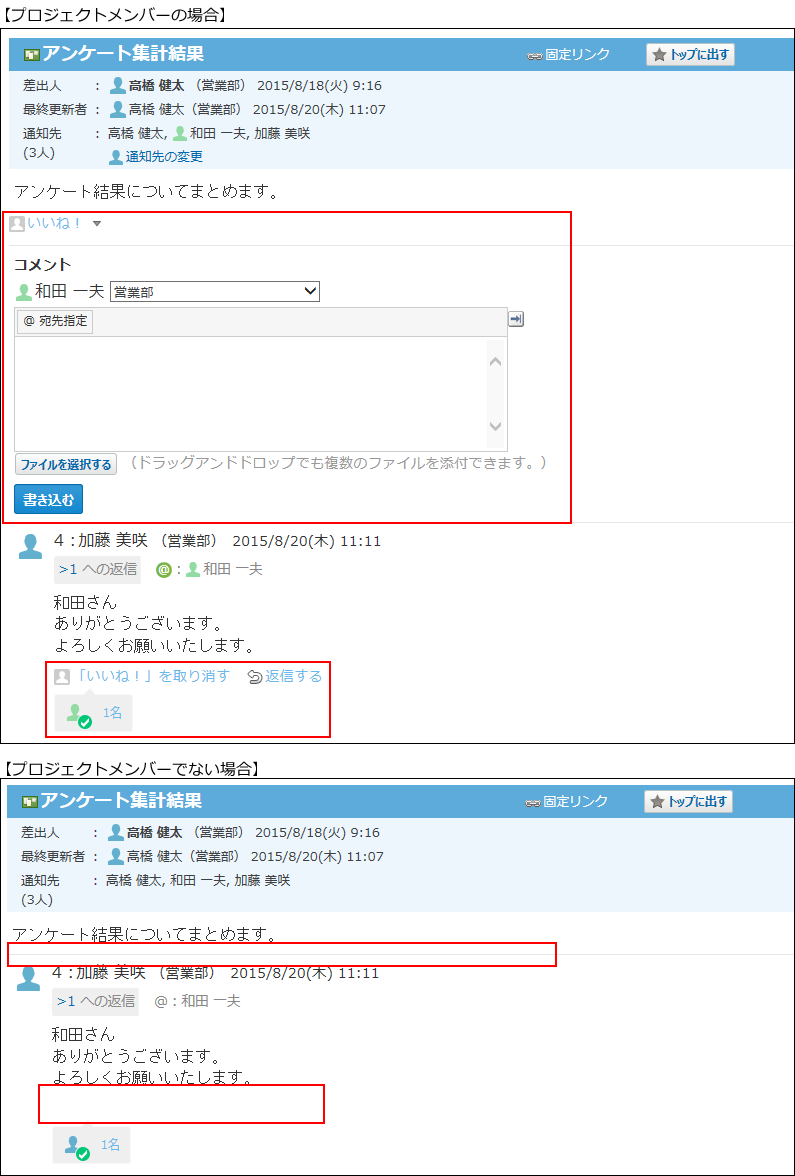Click the comment box scroll-up arrow

point(495,362)
